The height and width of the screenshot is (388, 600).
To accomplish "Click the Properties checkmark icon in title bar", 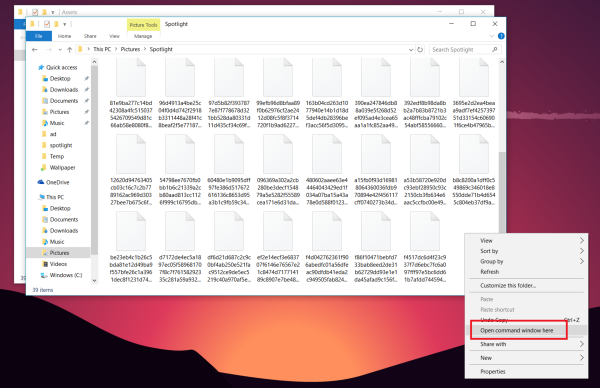I will 47,24.
